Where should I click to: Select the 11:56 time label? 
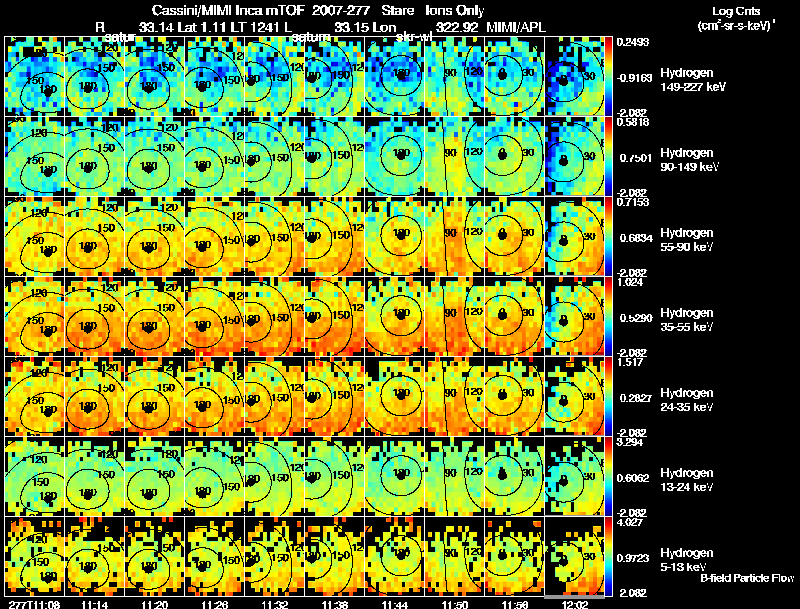pos(515,604)
